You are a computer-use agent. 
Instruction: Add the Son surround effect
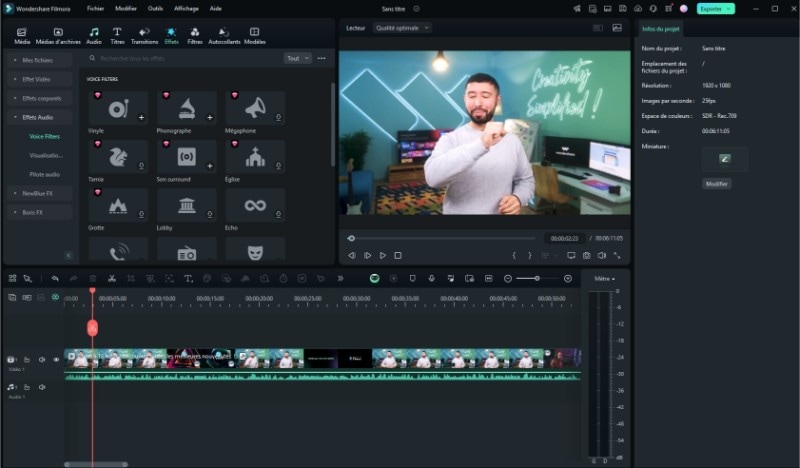[210, 166]
